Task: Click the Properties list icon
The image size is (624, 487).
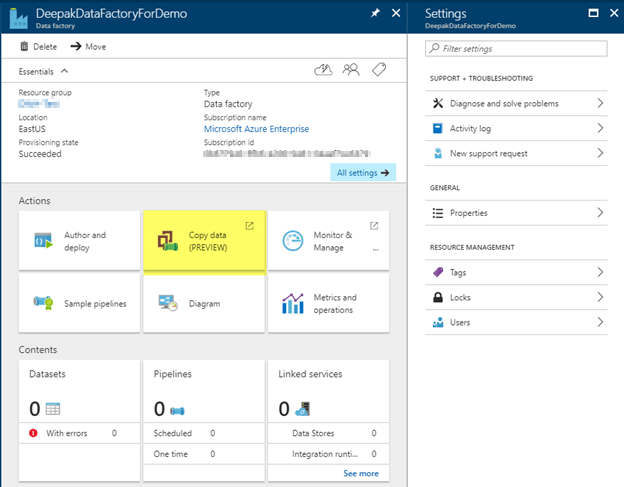Action: point(438,213)
